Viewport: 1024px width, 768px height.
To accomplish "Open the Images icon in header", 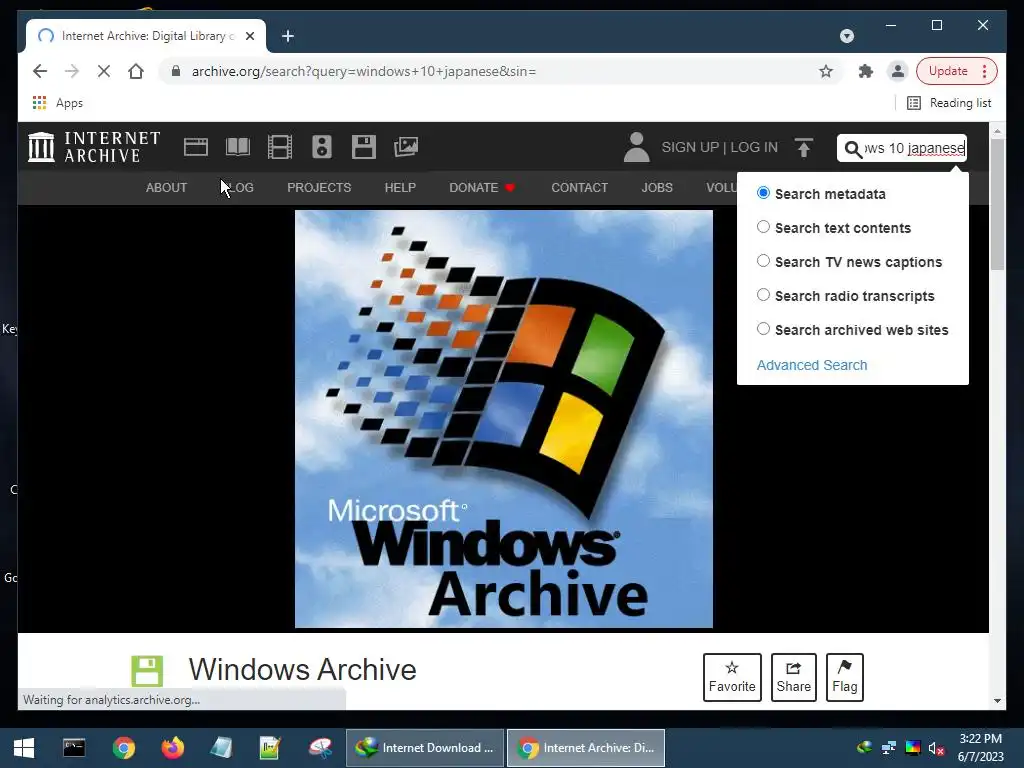I will (406, 147).
